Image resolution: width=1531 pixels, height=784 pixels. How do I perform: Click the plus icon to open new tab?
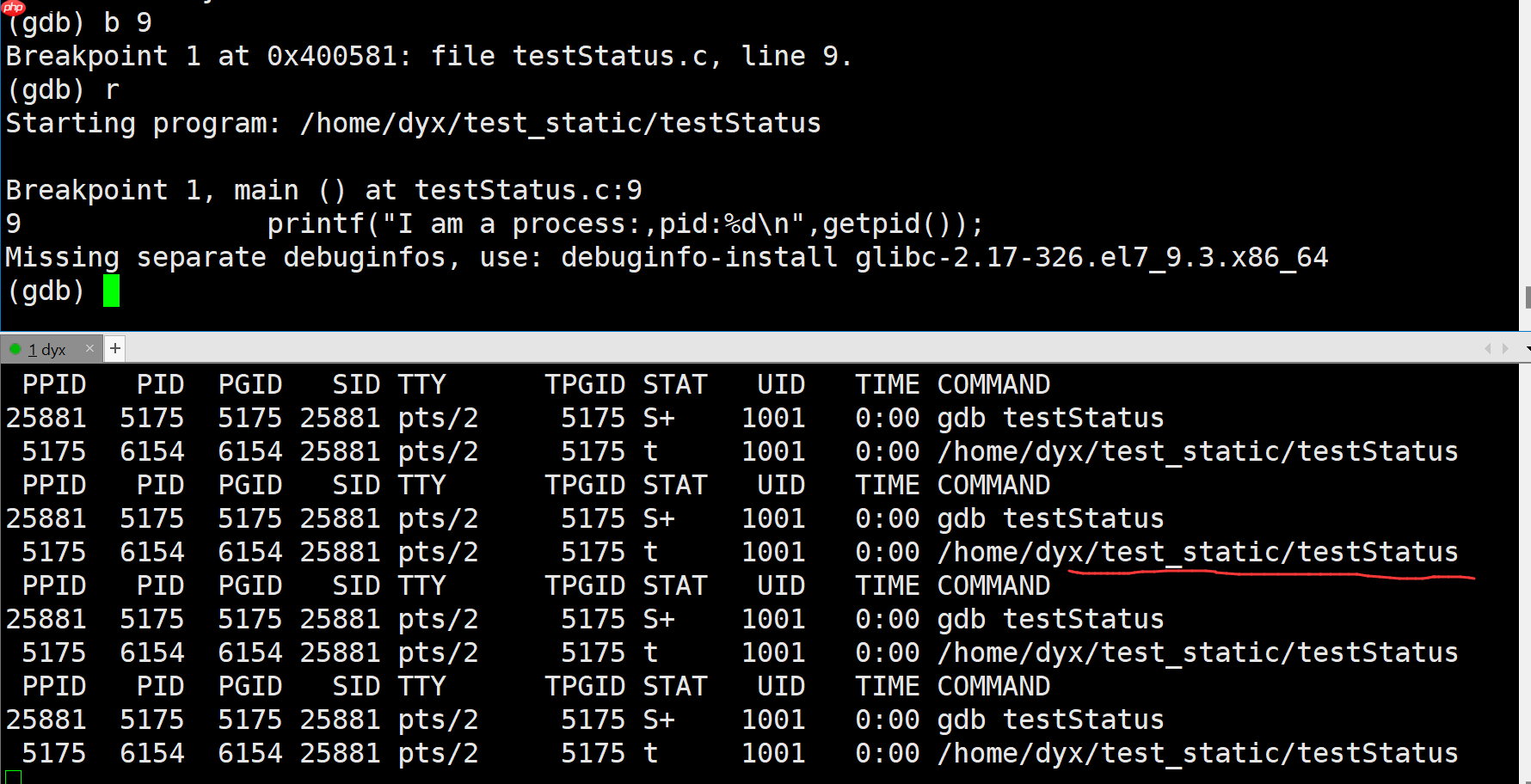[x=114, y=347]
